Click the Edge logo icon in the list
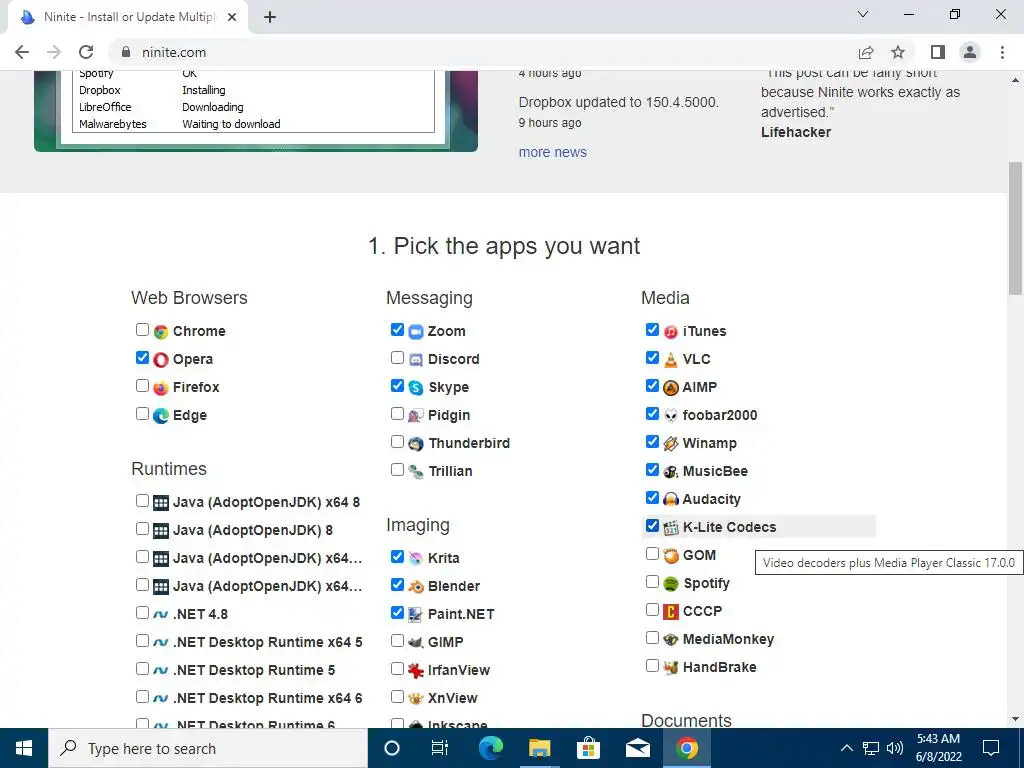Viewport: 1024px width, 768px height. click(x=161, y=416)
